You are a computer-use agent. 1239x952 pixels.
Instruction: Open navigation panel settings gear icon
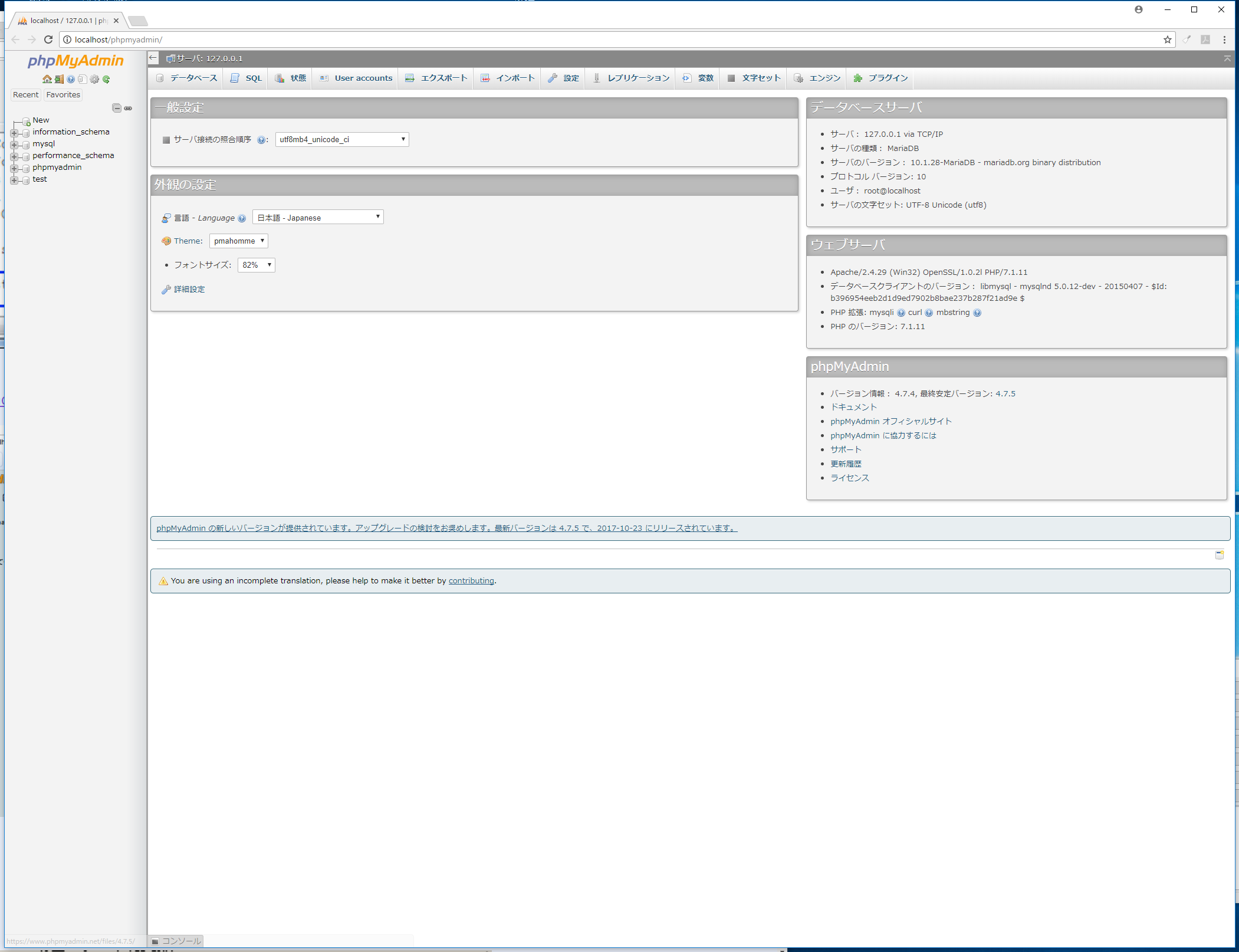94,79
